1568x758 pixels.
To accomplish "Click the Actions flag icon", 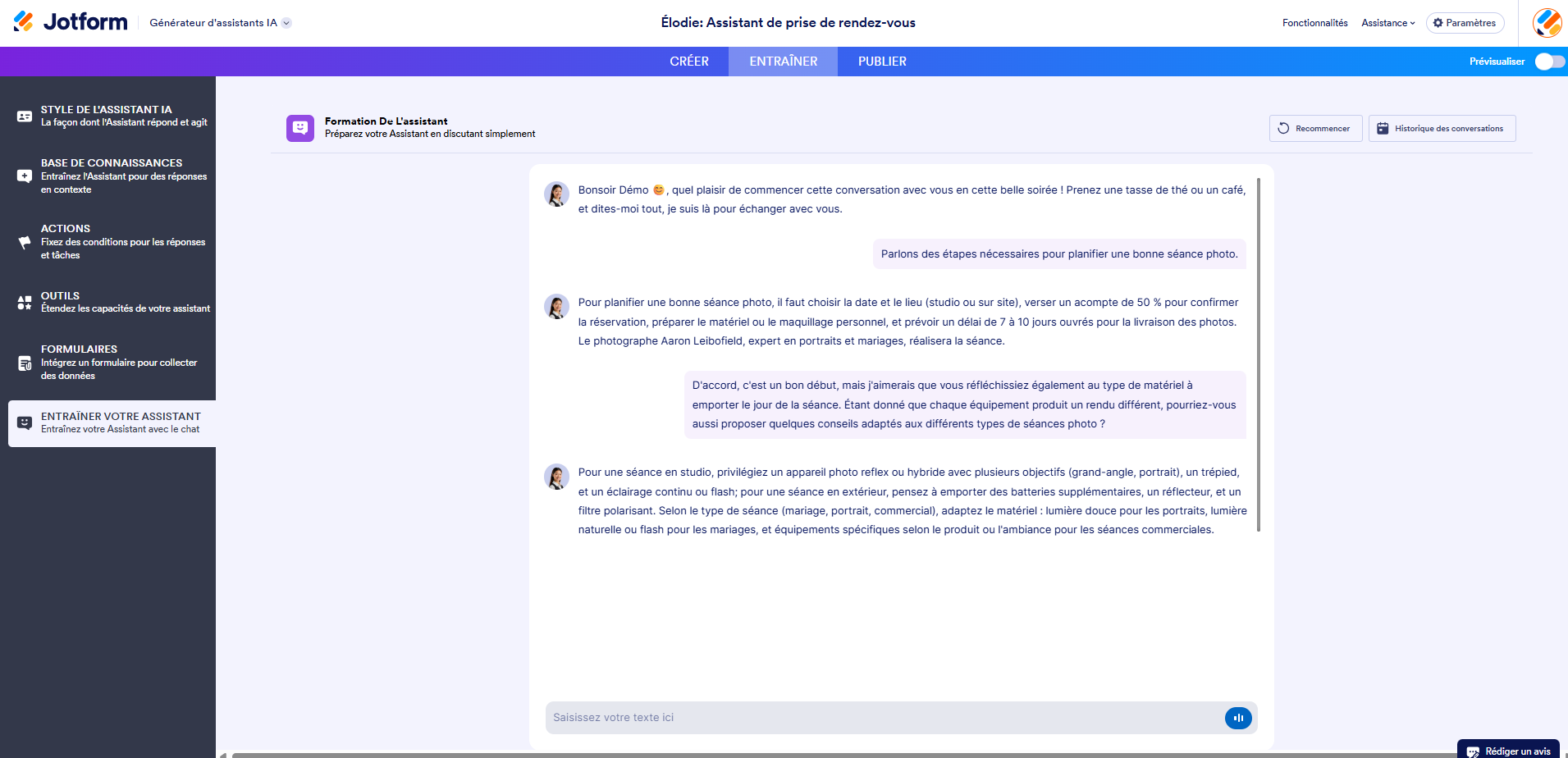I will coord(25,242).
